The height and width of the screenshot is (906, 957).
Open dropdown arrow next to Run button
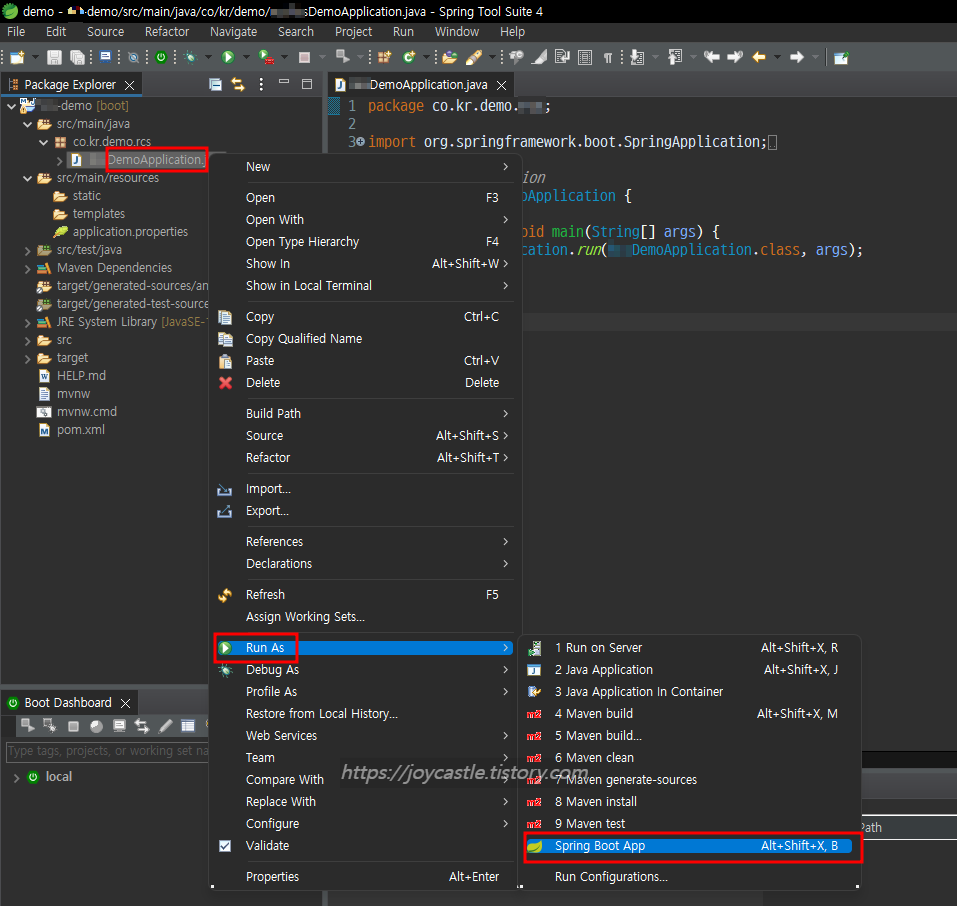(246, 57)
